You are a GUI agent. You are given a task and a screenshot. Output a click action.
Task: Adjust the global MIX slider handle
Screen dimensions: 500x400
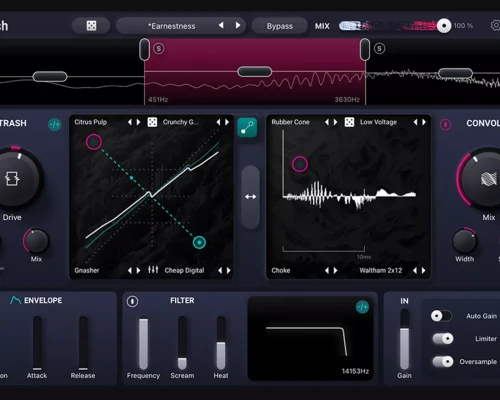point(444,26)
